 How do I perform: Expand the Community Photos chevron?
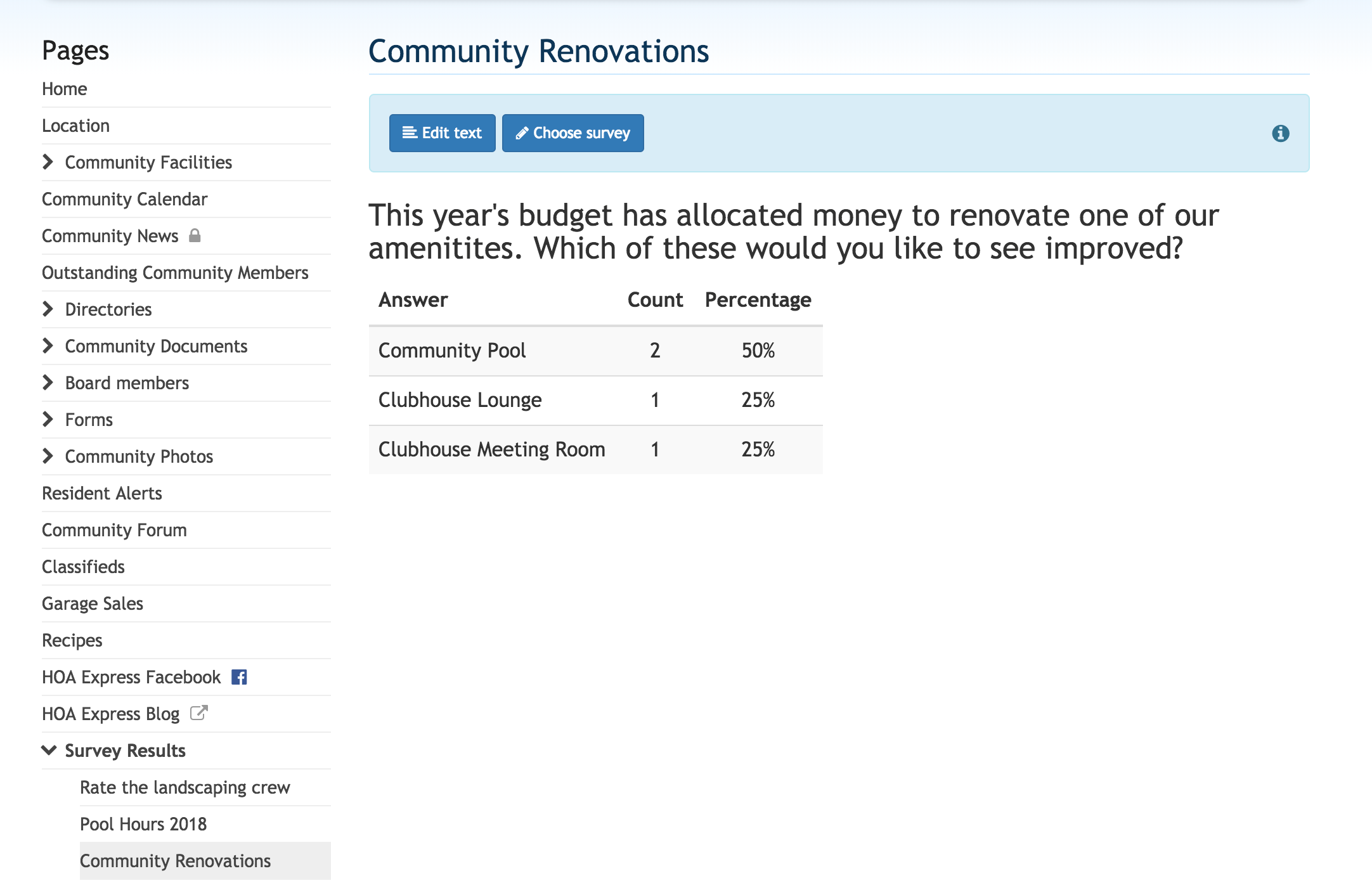coord(48,456)
